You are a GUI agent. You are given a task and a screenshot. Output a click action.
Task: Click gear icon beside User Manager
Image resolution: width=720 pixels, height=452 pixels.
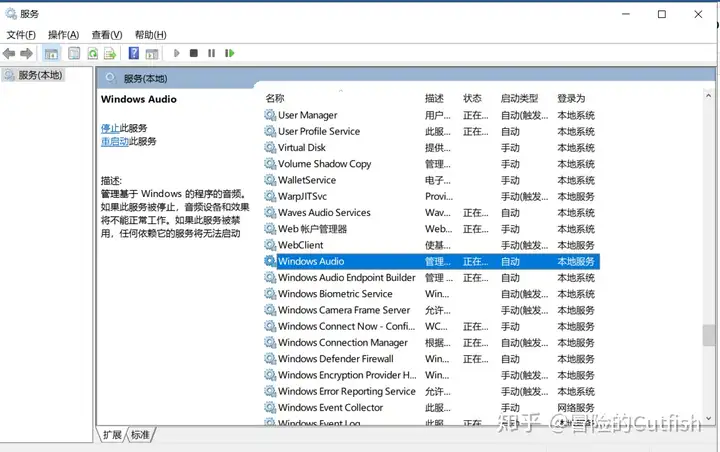(270, 115)
